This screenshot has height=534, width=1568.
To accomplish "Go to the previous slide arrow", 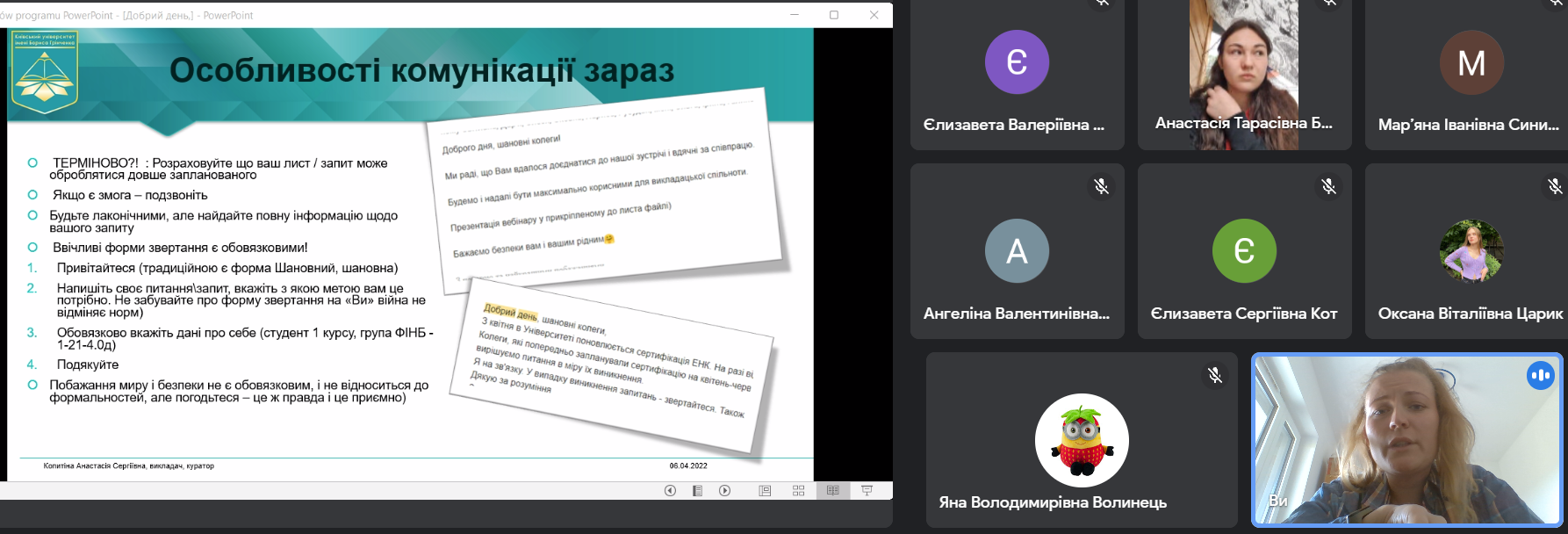I will tap(670, 491).
